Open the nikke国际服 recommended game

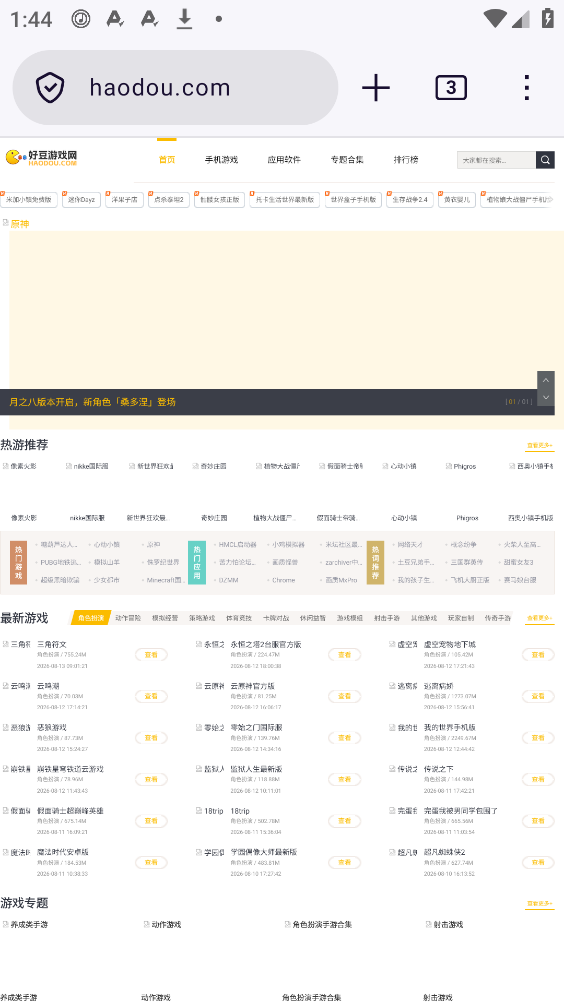[87, 518]
